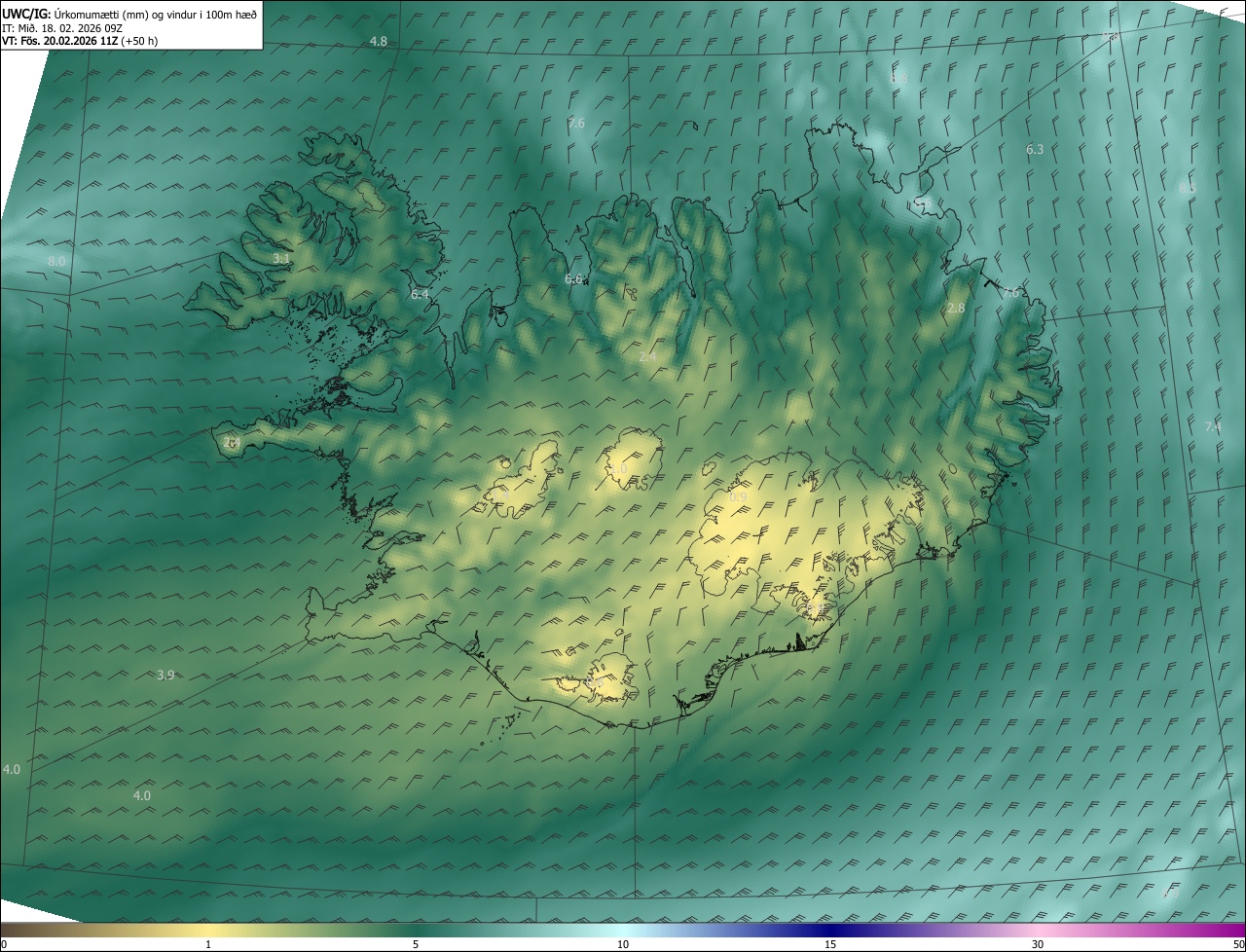
Task: Click the 8.5 value label on the map
Action: tap(1188, 188)
